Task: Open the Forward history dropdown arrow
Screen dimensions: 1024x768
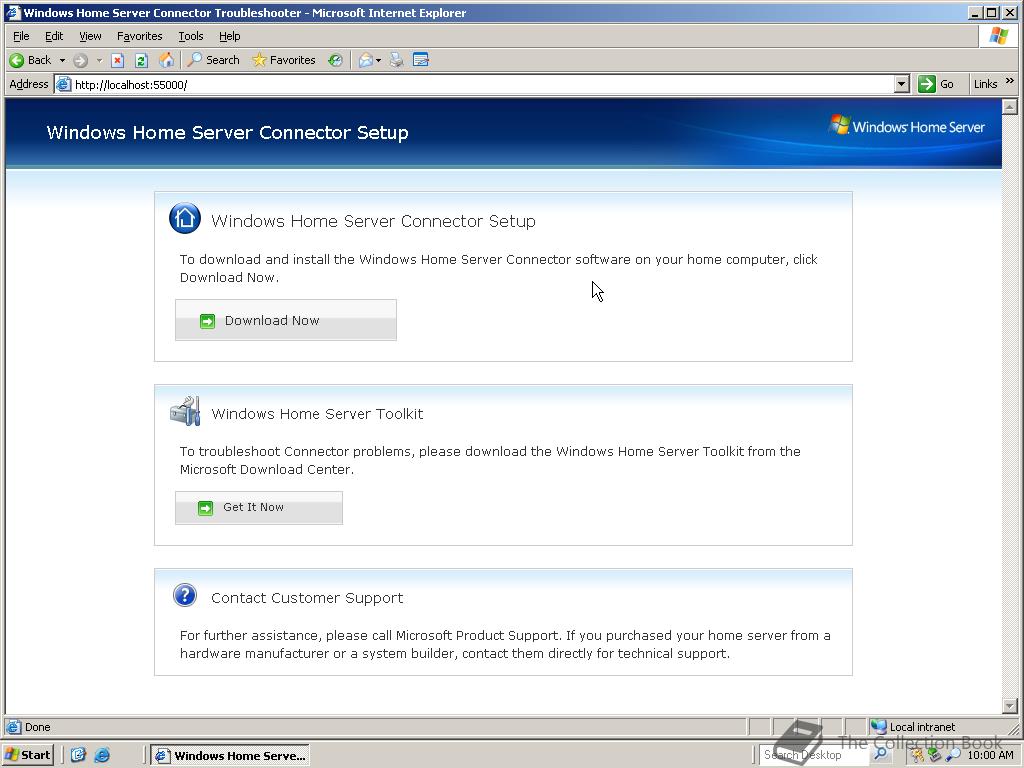Action: click(99, 60)
